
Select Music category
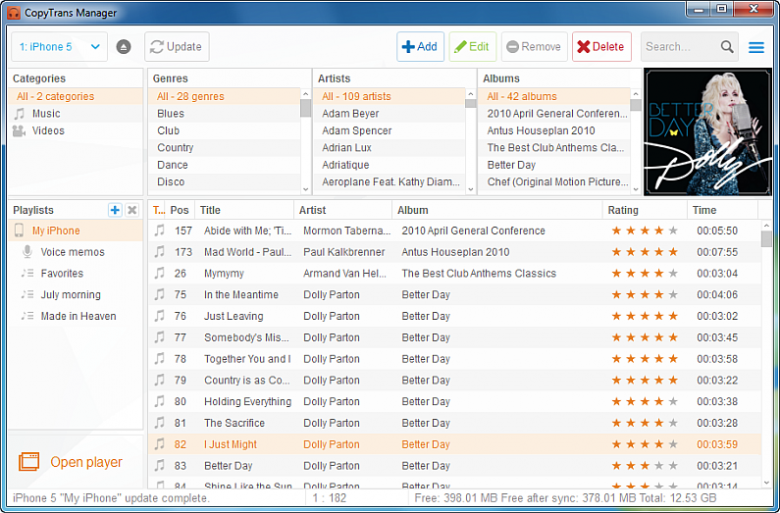(x=46, y=114)
